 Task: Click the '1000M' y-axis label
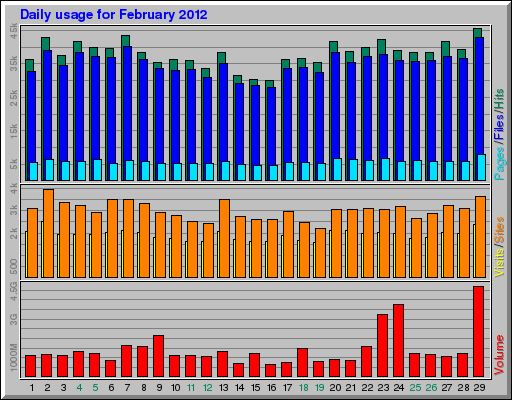14,357
